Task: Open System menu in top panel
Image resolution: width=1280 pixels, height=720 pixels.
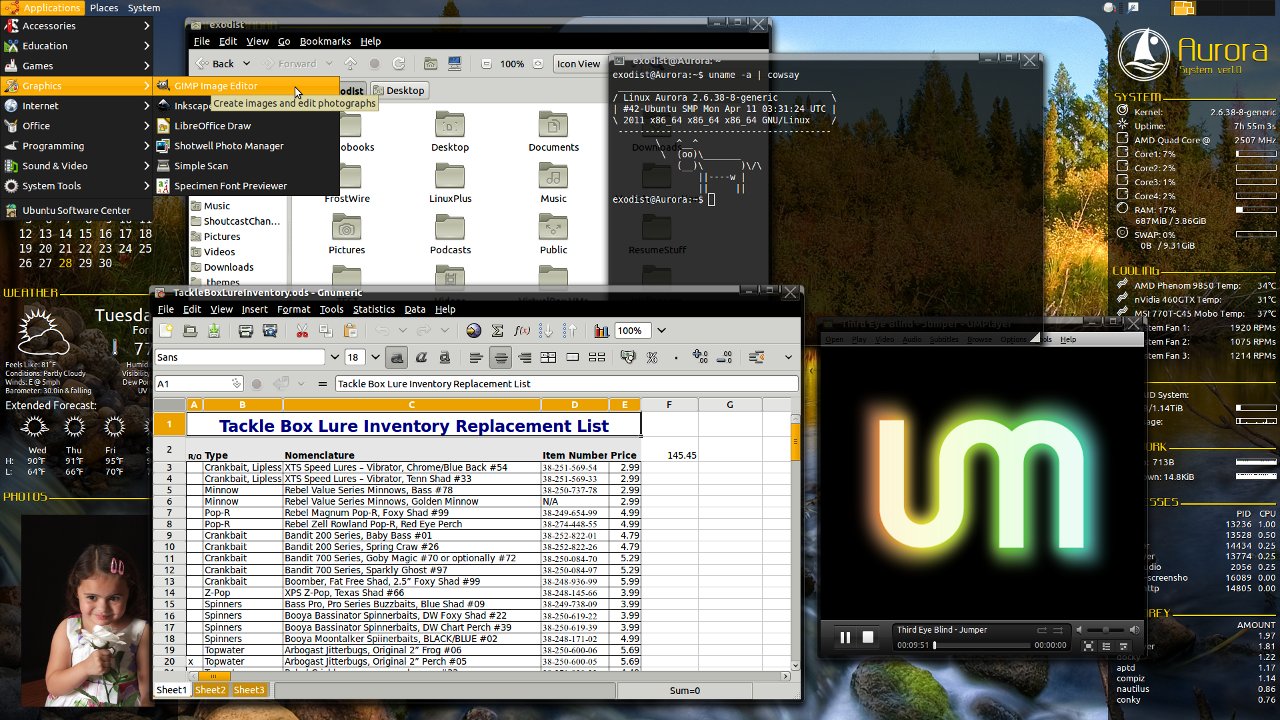Action: [x=143, y=7]
